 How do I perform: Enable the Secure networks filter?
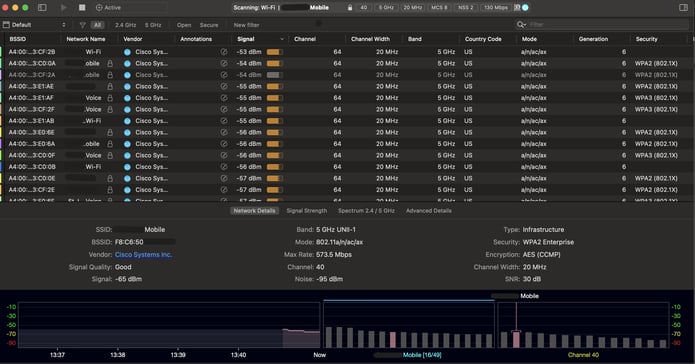pyautogui.click(x=209, y=25)
